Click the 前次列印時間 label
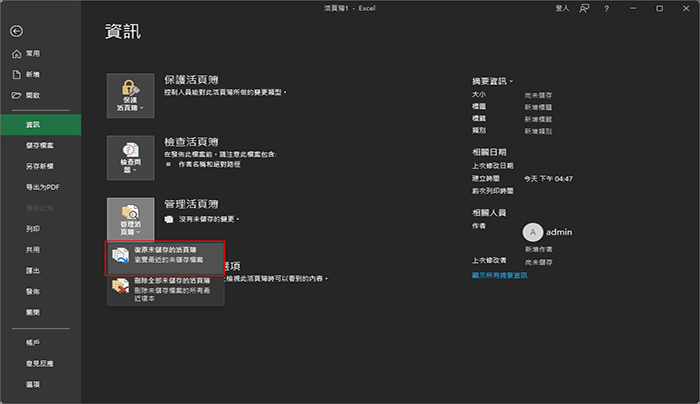 tap(493, 191)
